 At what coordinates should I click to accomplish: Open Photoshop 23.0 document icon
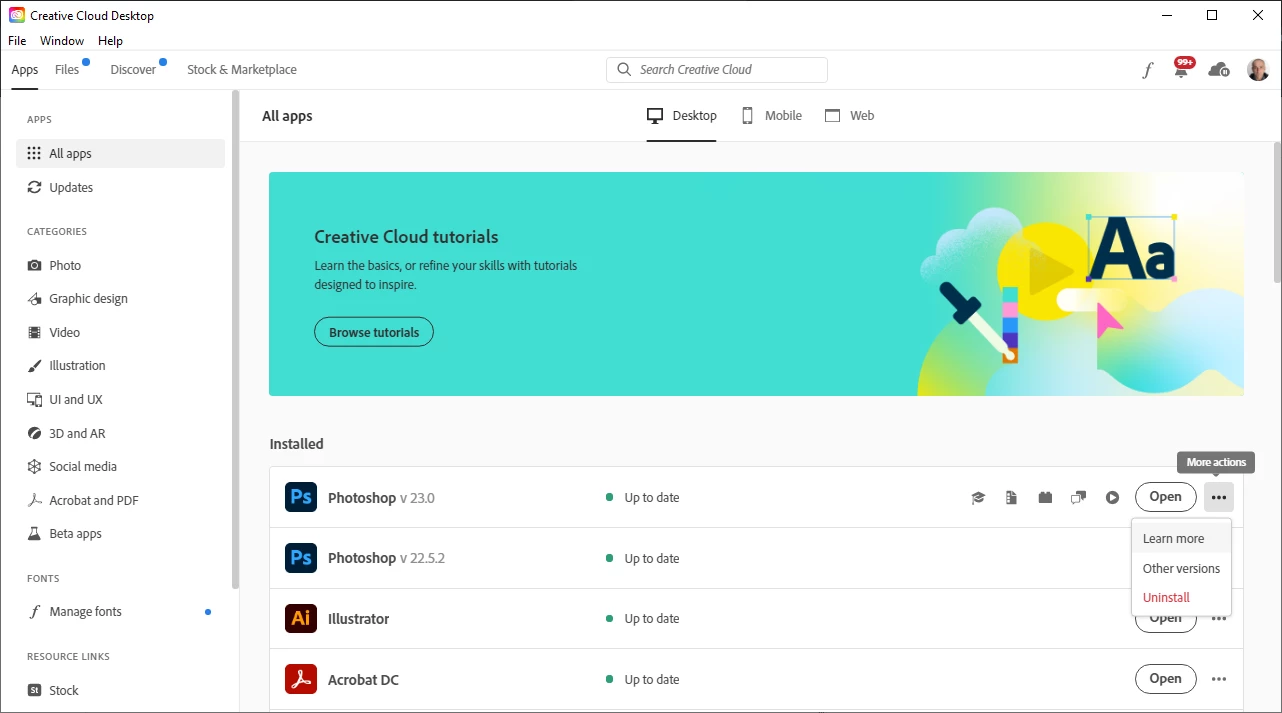tap(1011, 498)
